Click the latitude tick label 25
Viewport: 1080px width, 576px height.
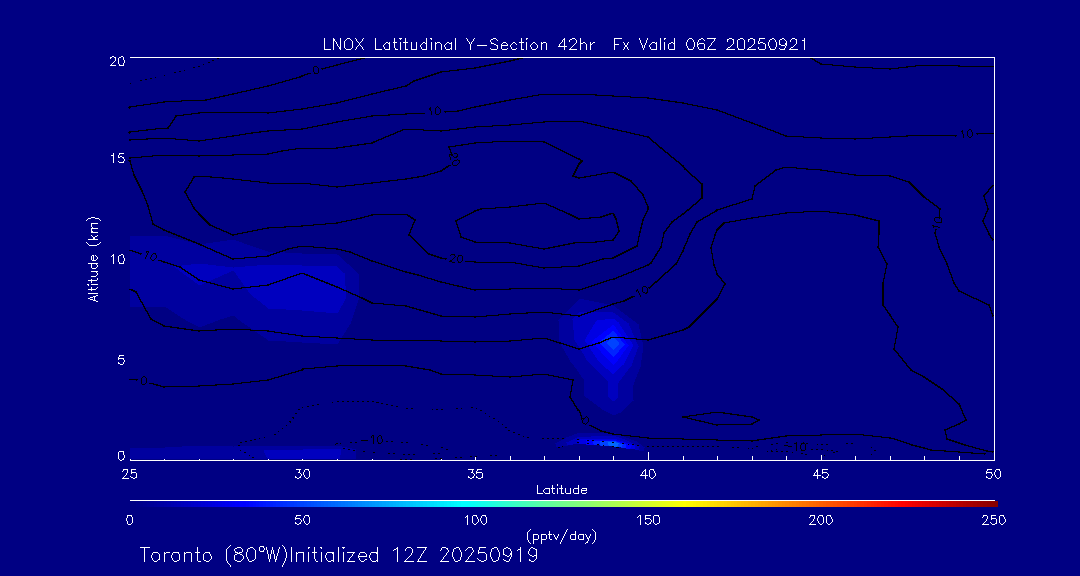[x=129, y=474]
